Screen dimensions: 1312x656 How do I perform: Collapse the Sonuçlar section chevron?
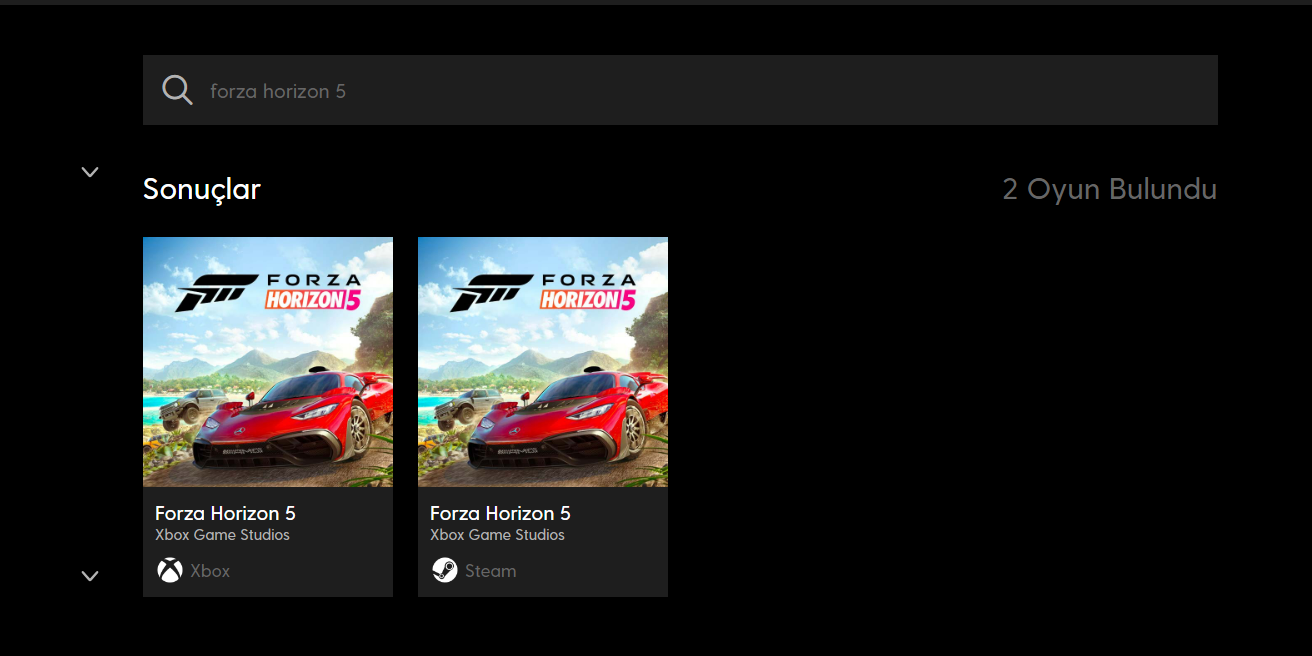(90, 172)
